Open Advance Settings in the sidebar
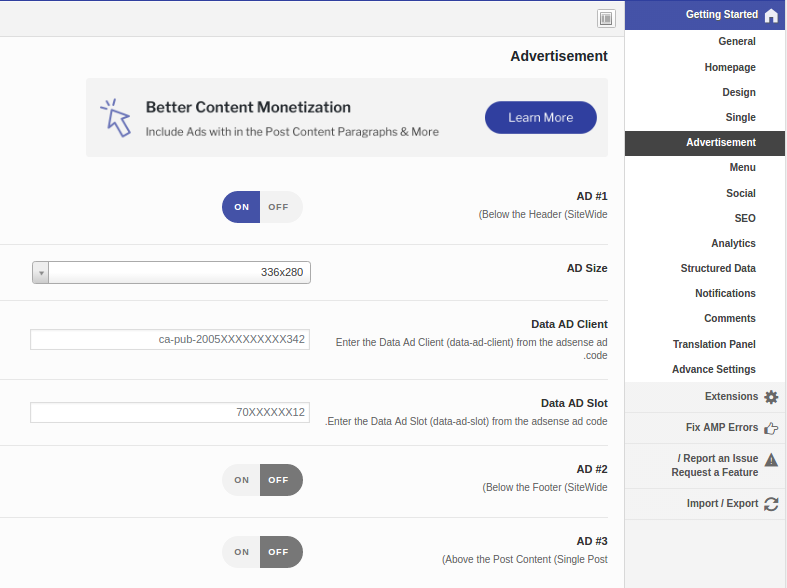The image size is (787, 588). (714, 369)
